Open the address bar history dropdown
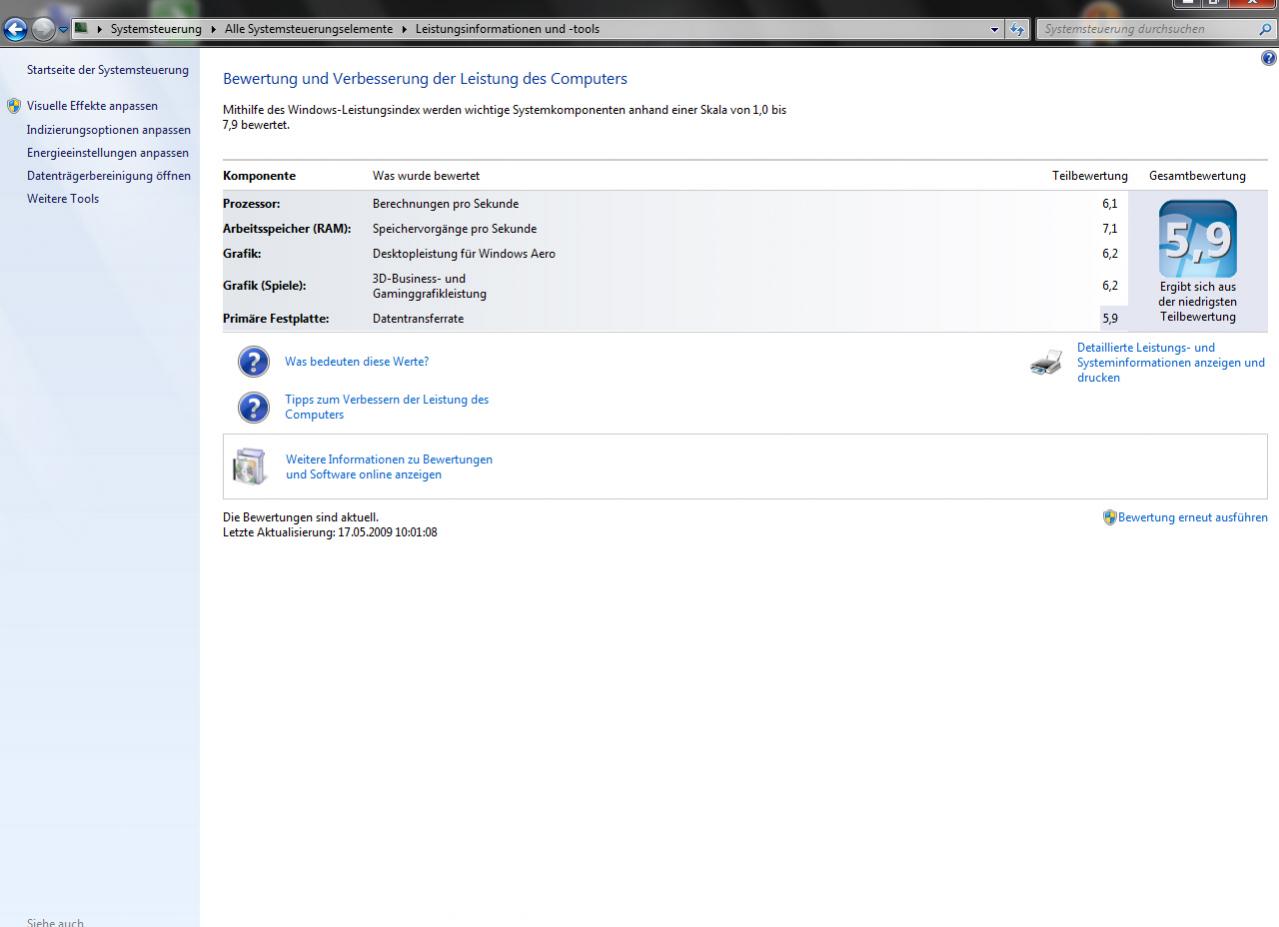Viewport: 1279px width, 927px height. click(994, 29)
